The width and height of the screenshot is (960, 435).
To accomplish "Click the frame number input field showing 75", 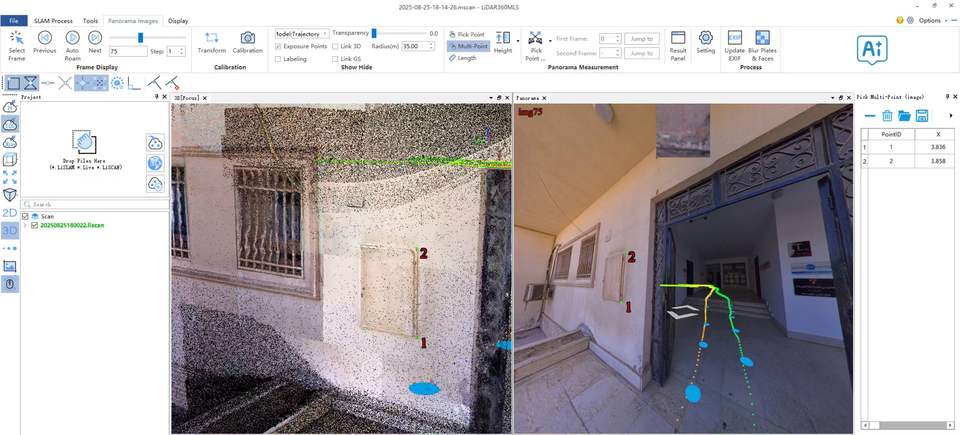I will tap(129, 51).
